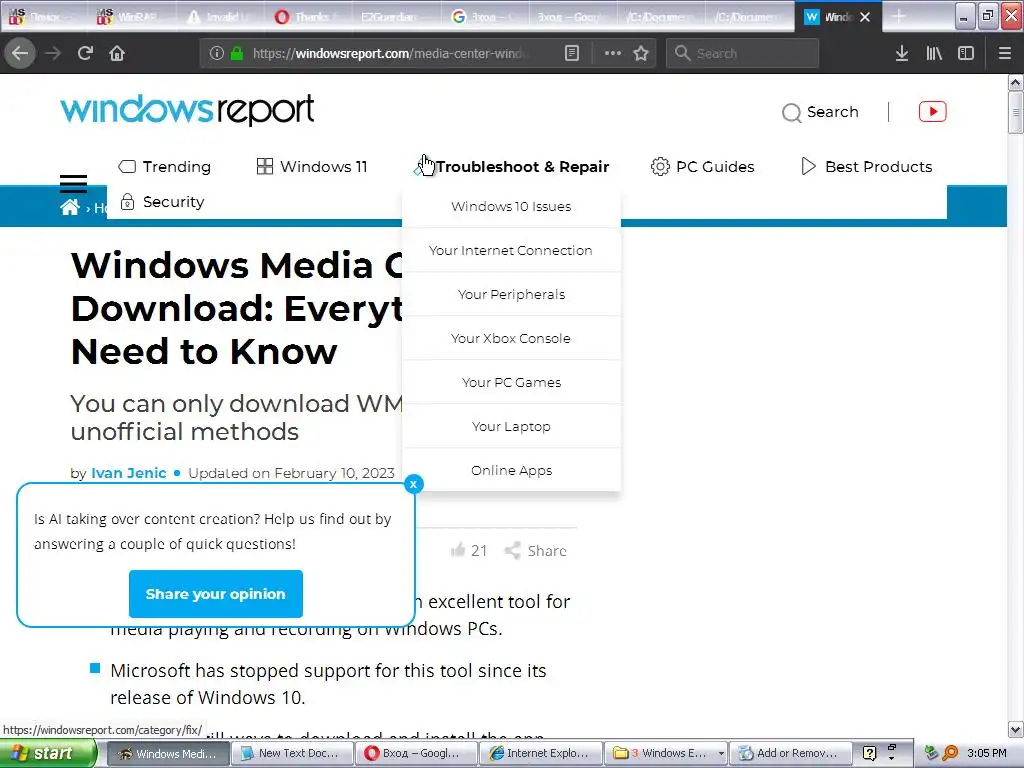The image size is (1024, 768).
Task: Choose Your Peripherals from dropdown
Action: point(511,295)
